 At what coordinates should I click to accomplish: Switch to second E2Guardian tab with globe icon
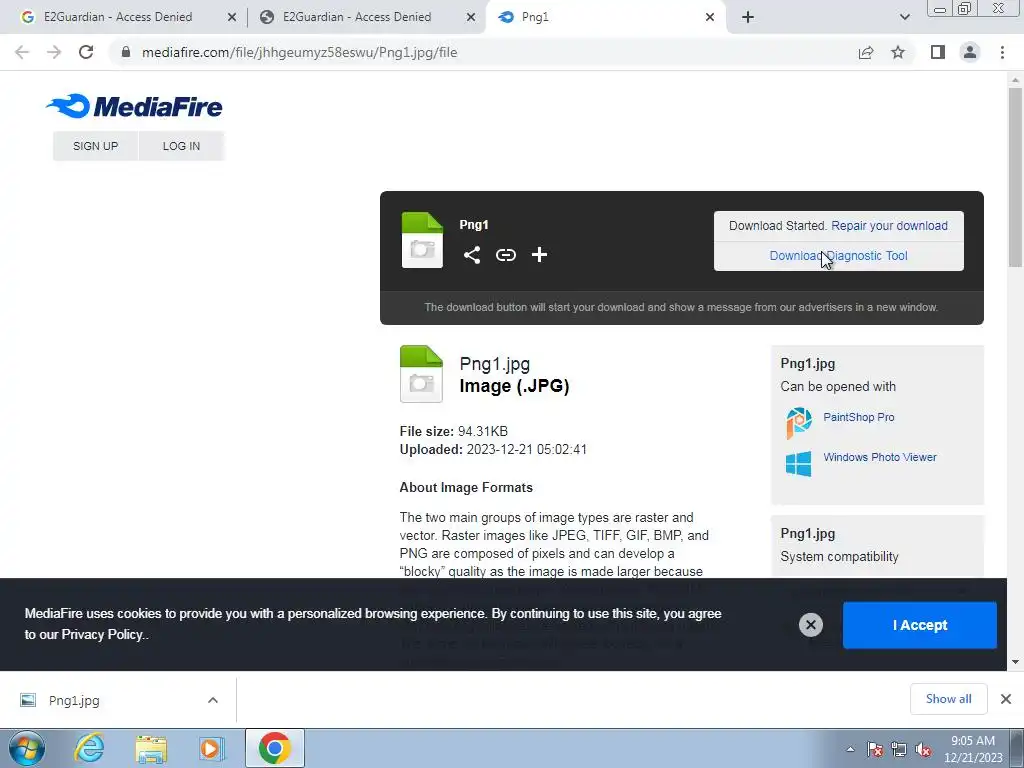point(357,17)
